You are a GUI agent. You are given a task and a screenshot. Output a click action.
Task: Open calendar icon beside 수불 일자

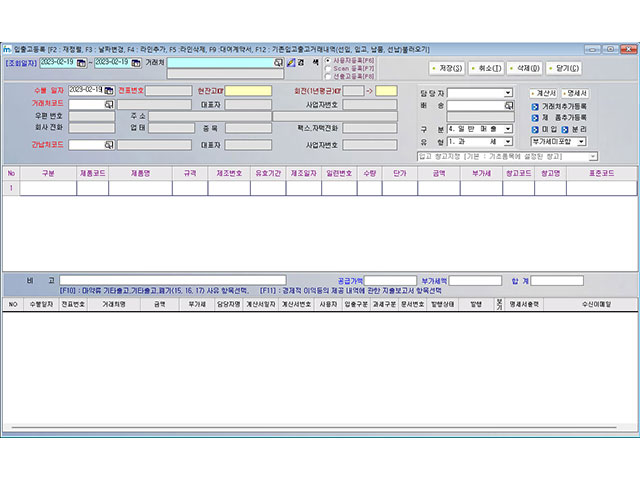[109, 90]
